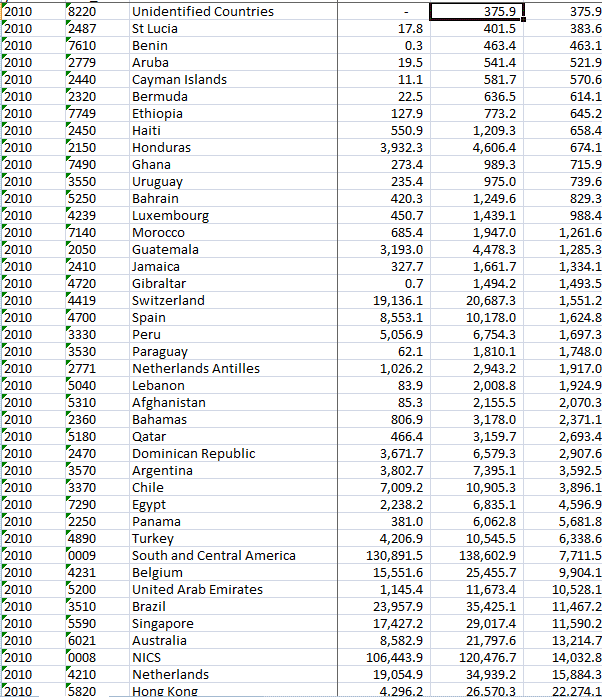Image resolution: width=602 pixels, height=697 pixels.
Task: Click the South and Central America cell
Action: tap(214, 556)
